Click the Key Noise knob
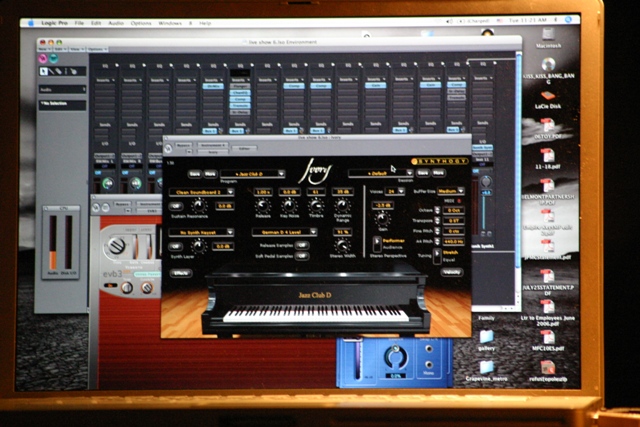This screenshot has height=427, width=640. click(x=289, y=206)
